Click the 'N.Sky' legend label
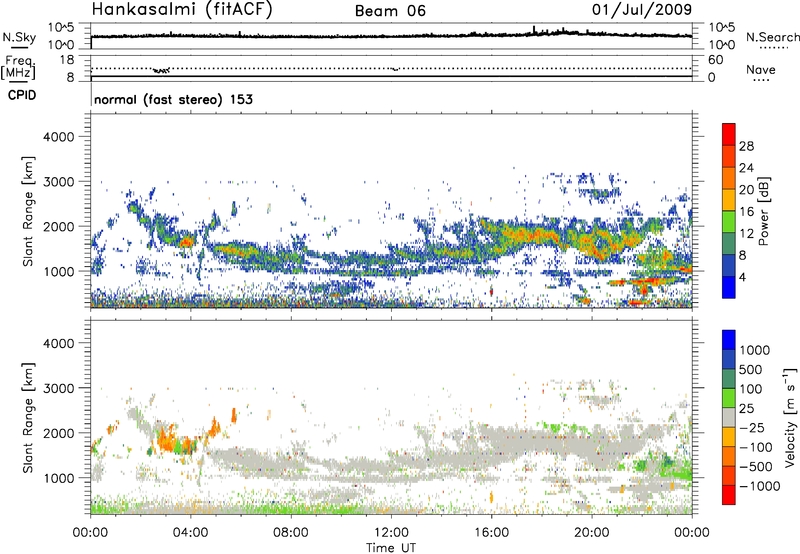 click(19, 37)
